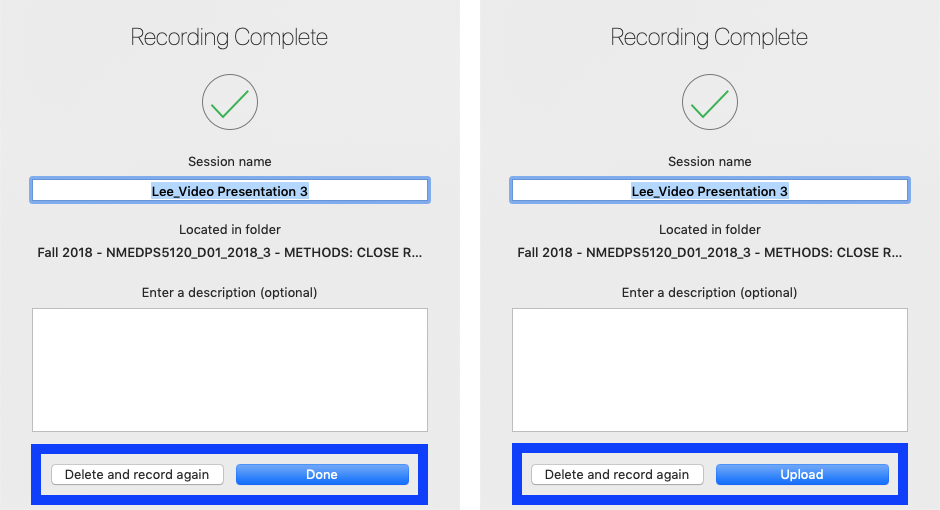This screenshot has height=510, width=940.
Task: Click the Recording Complete heading in the Done panel
Action: (x=229, y=37)
